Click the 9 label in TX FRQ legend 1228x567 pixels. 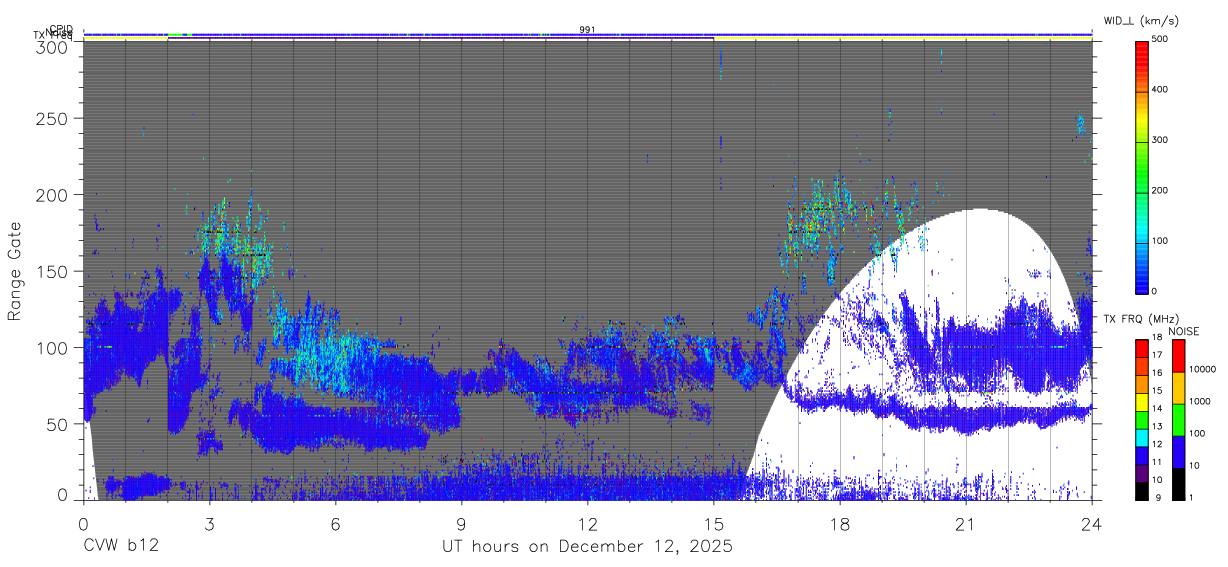pos(1158,498)
